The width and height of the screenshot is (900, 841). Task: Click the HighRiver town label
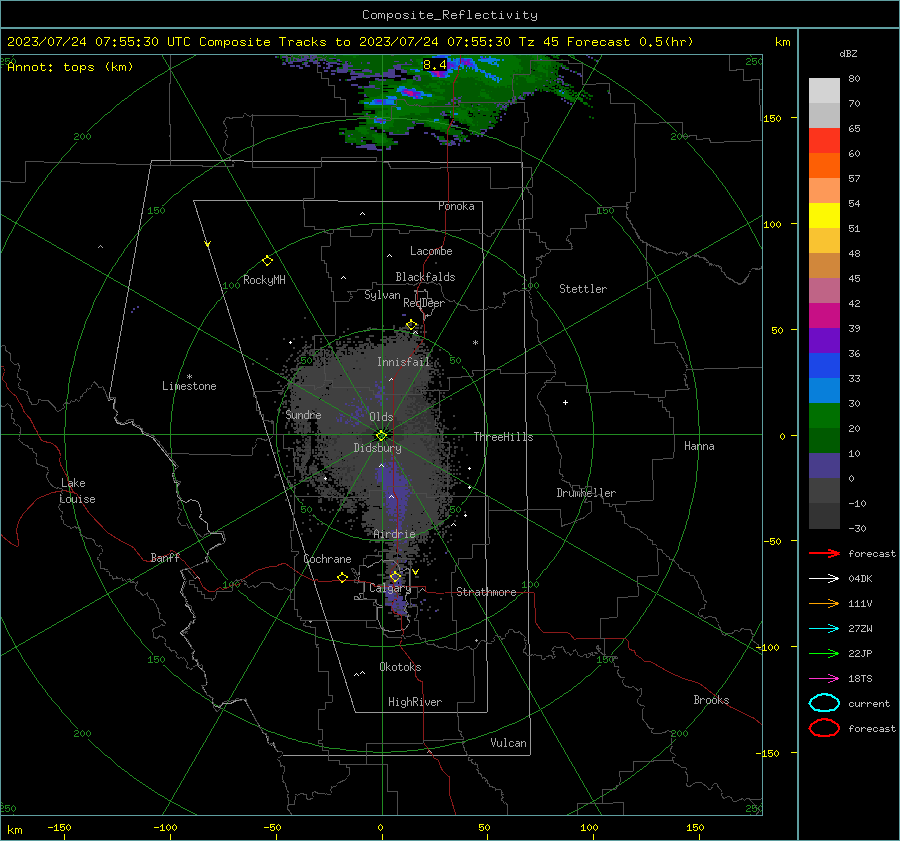[x=415, y=702]
